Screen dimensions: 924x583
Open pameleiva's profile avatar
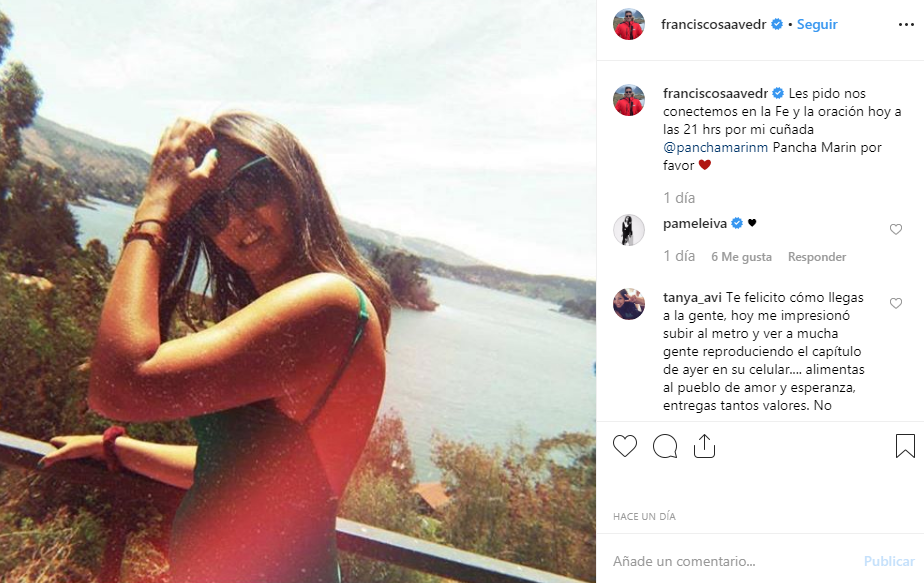tap(629, 230)
